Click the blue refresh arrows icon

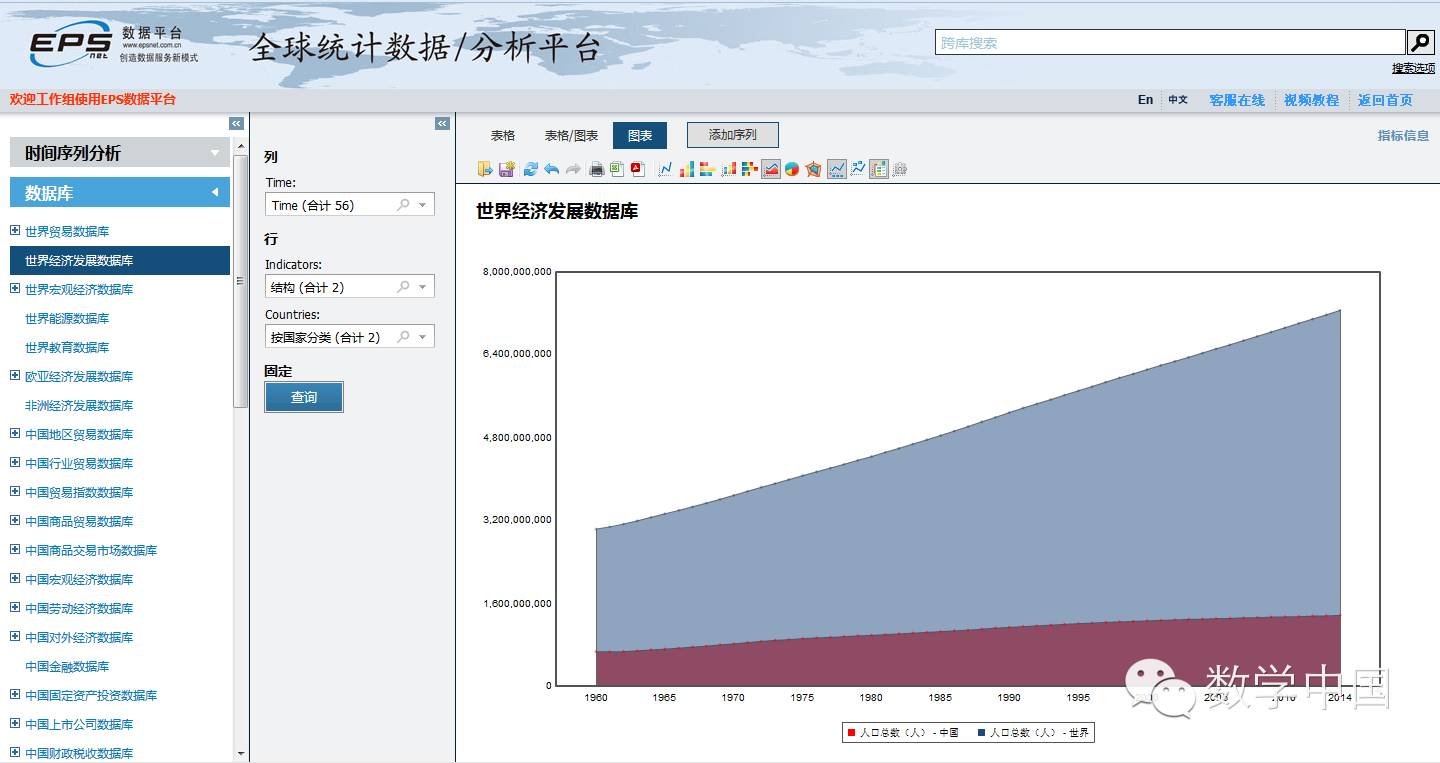coord(530,169)
